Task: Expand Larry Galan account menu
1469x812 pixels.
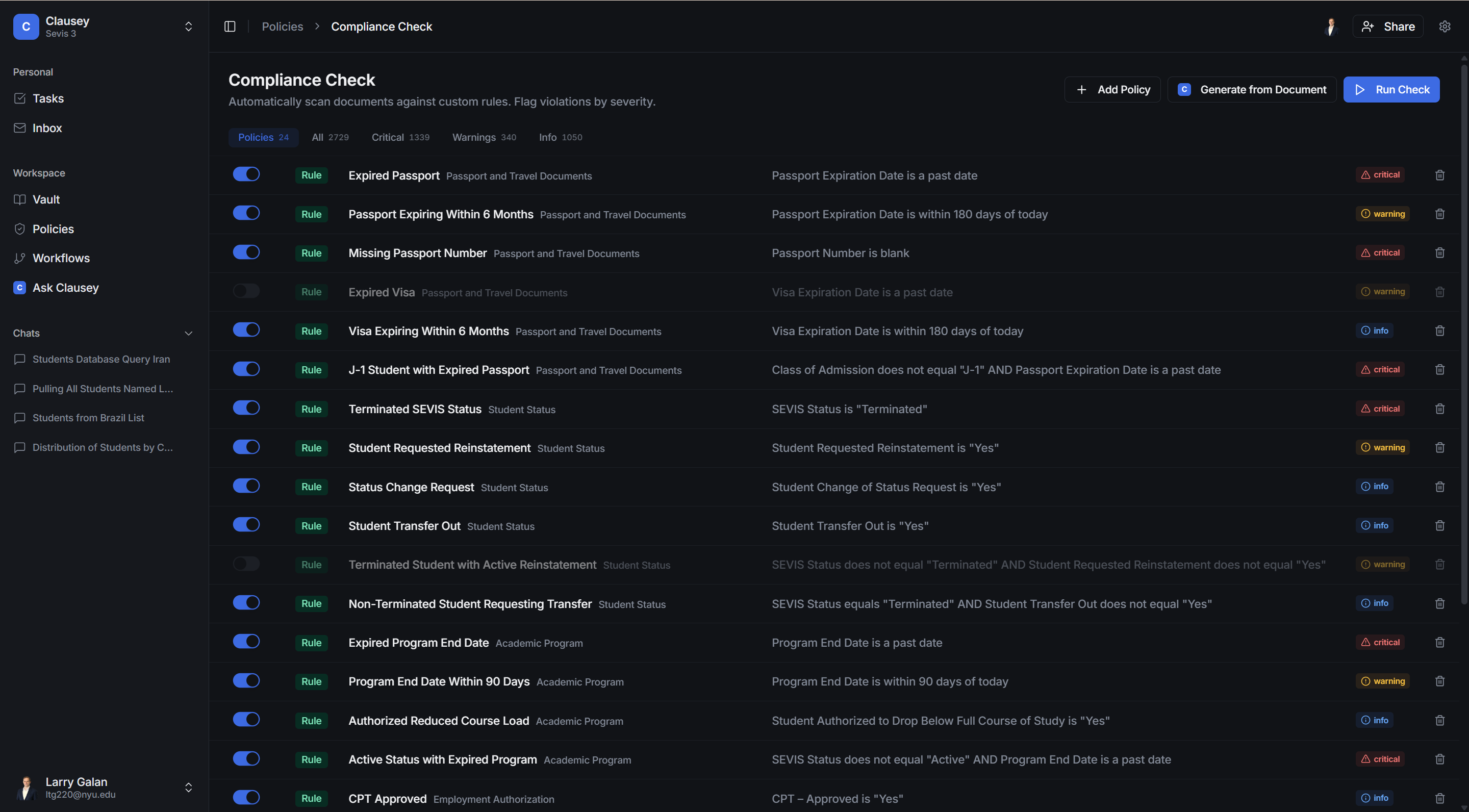Action: click(188, 788)
